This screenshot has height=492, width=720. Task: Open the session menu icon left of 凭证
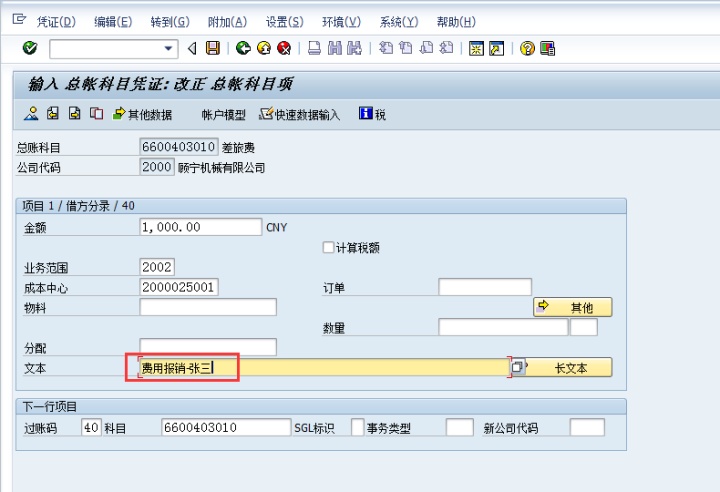click(x=19, y=19)
